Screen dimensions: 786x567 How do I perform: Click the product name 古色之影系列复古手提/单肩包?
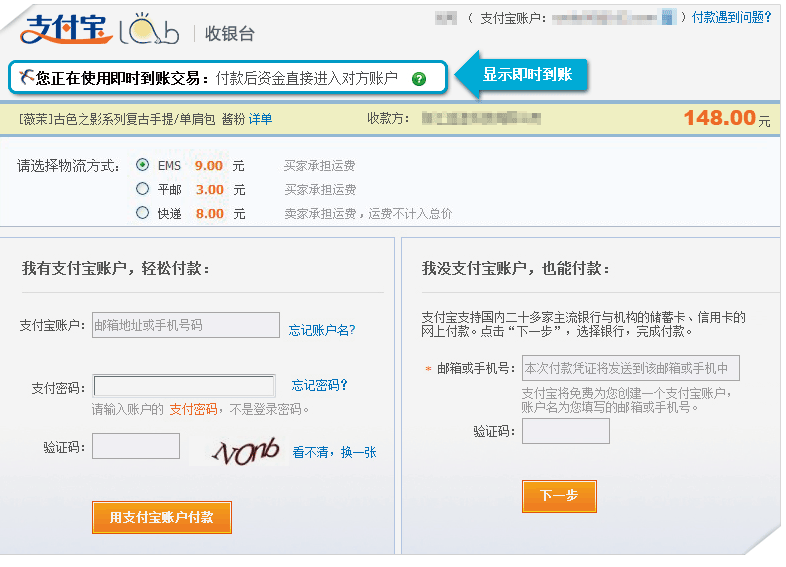(134, 119)
